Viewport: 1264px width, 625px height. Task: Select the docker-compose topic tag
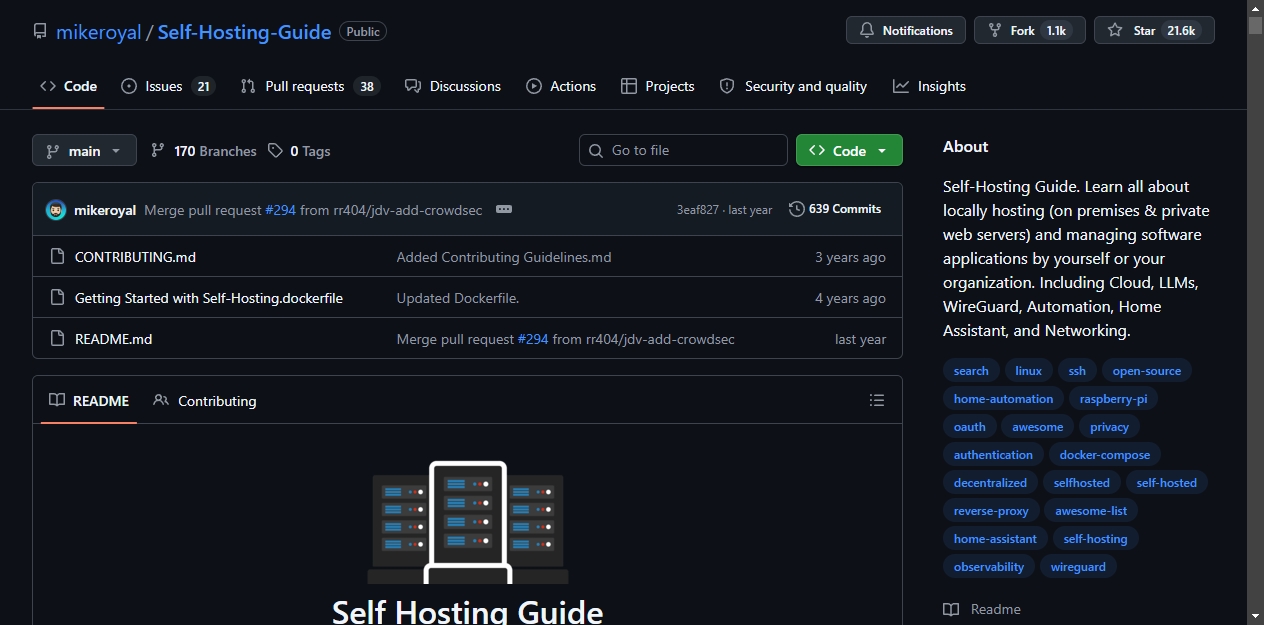pyautogui.click(x=1105, y=455)
